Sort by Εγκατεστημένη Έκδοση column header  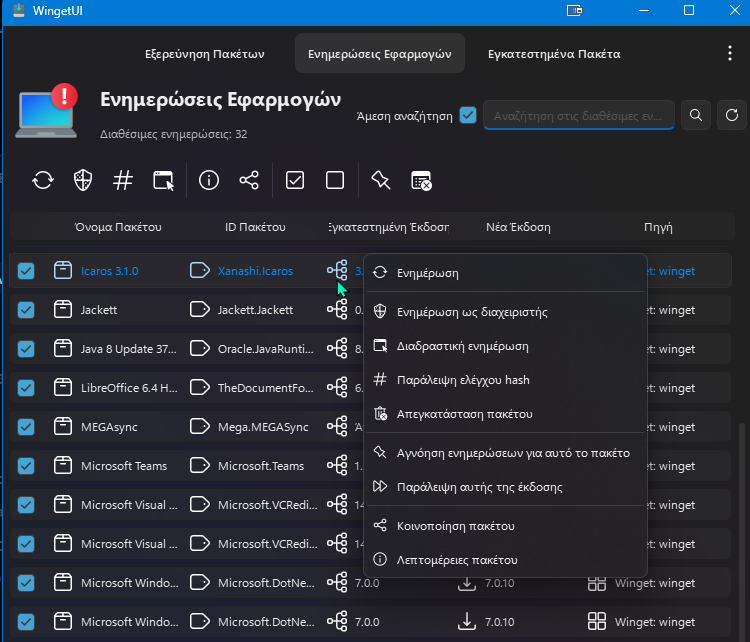[388, 227]
